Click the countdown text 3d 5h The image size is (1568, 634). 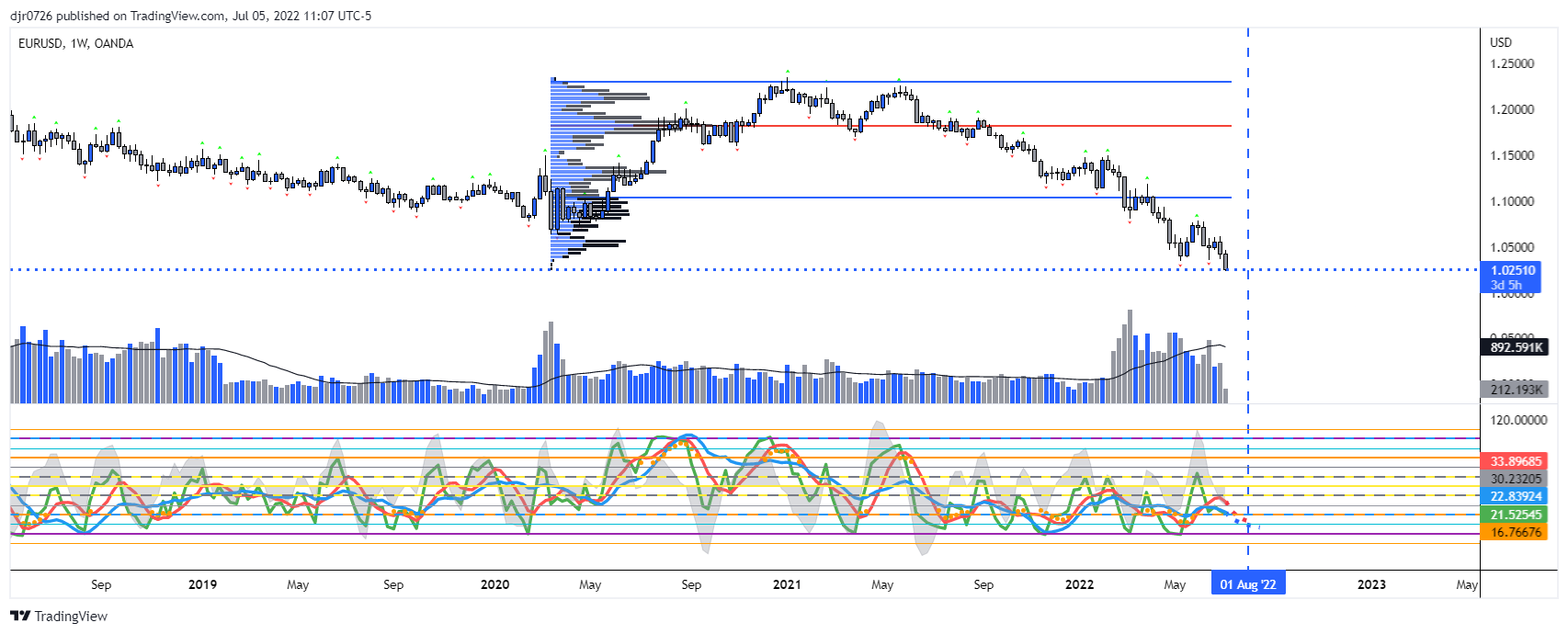[1506, 285]
